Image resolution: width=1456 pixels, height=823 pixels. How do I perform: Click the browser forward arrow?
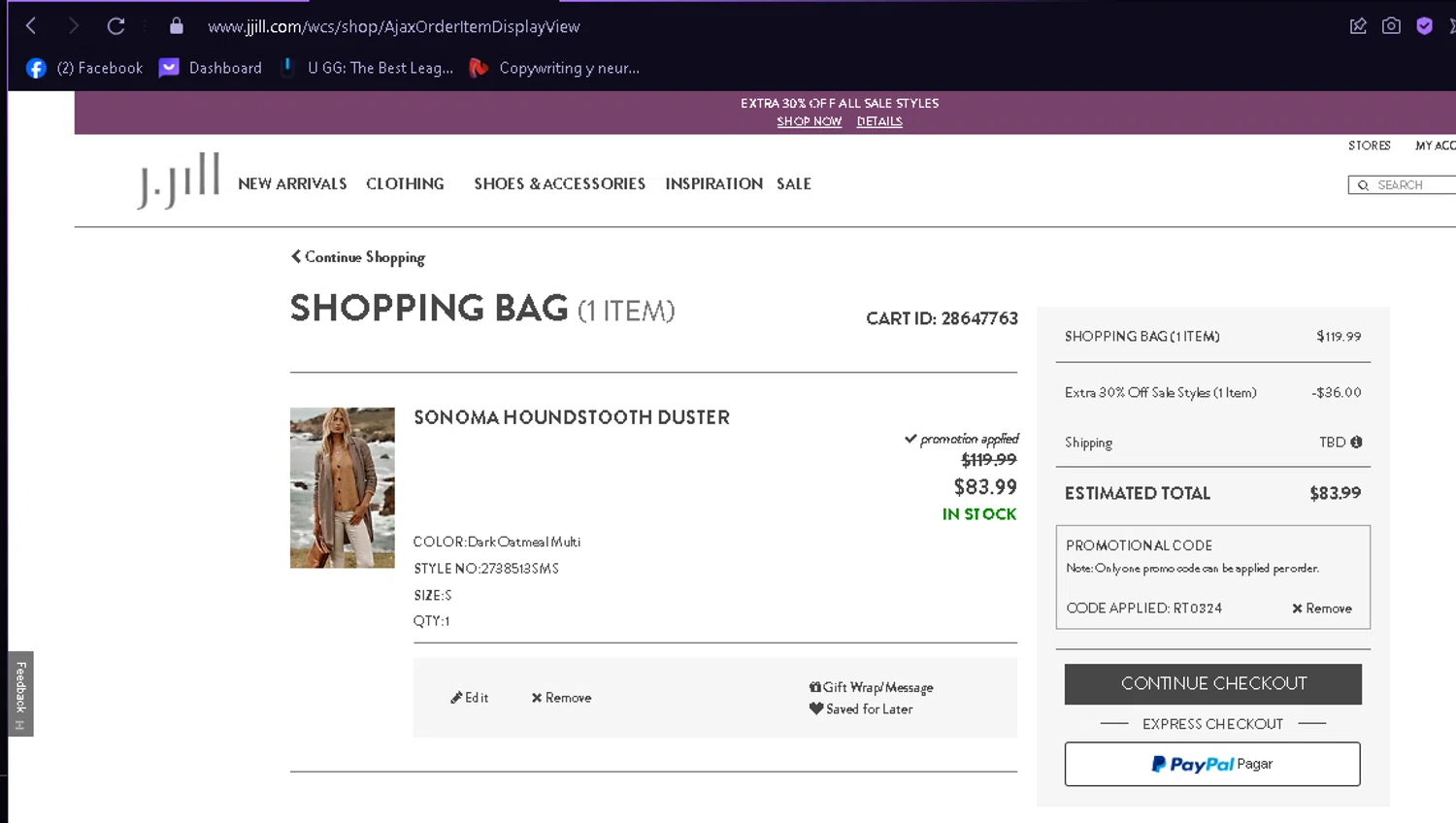coord(73,26)
